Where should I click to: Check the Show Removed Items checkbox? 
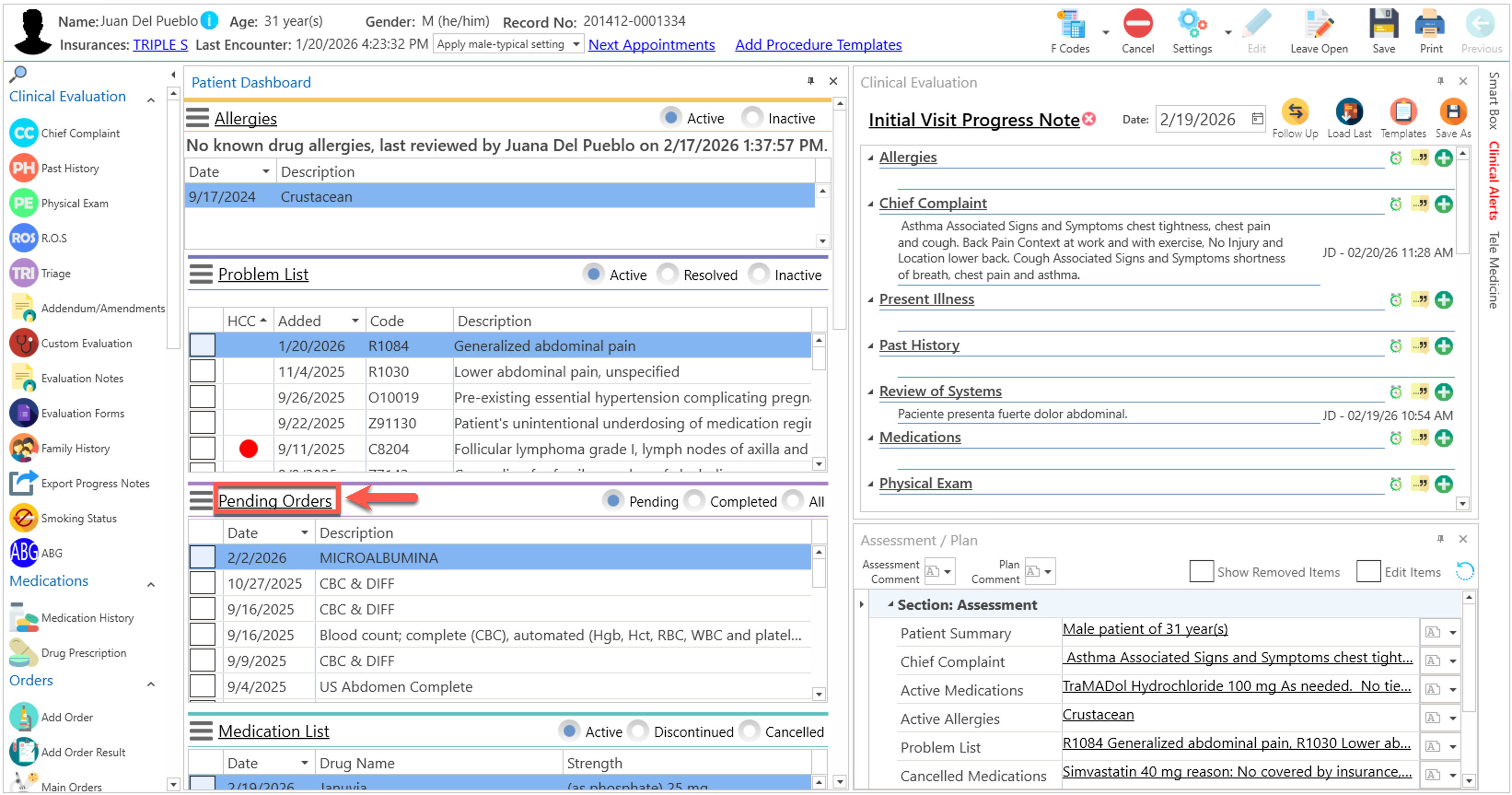click(1201, 572)
